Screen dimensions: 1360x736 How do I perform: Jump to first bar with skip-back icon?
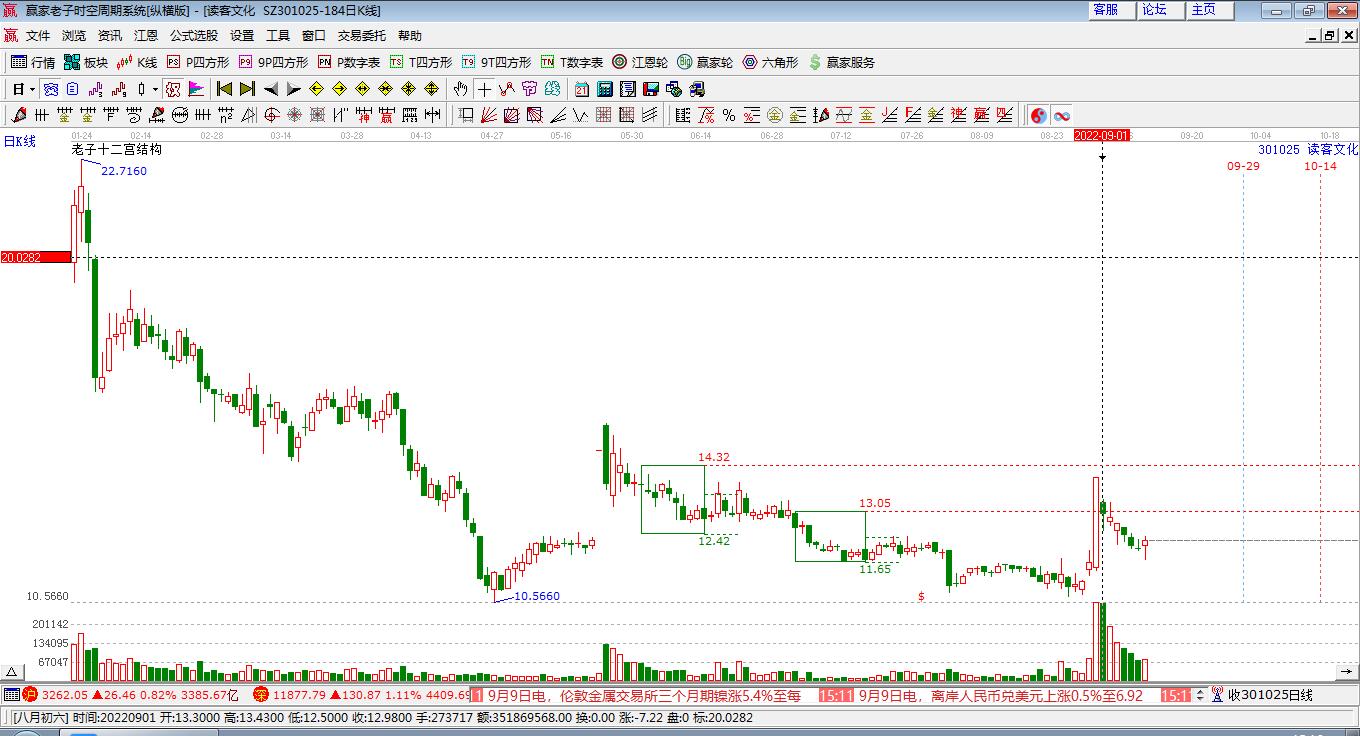pyautogui.click(x=224, y=89)
